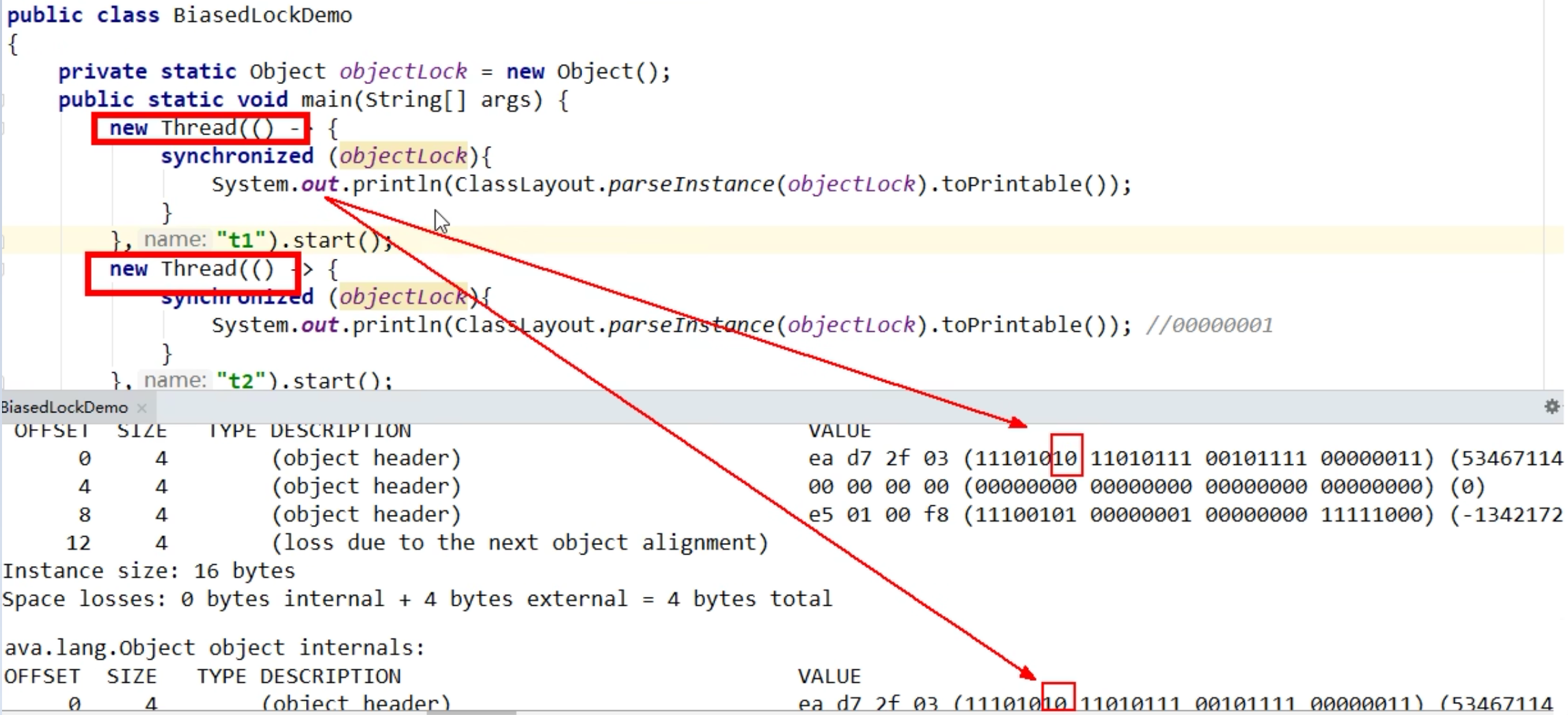This screenshot has height=715, width=1568.
Task: Open the Run panel settings gear
Action: point(1552,407)
